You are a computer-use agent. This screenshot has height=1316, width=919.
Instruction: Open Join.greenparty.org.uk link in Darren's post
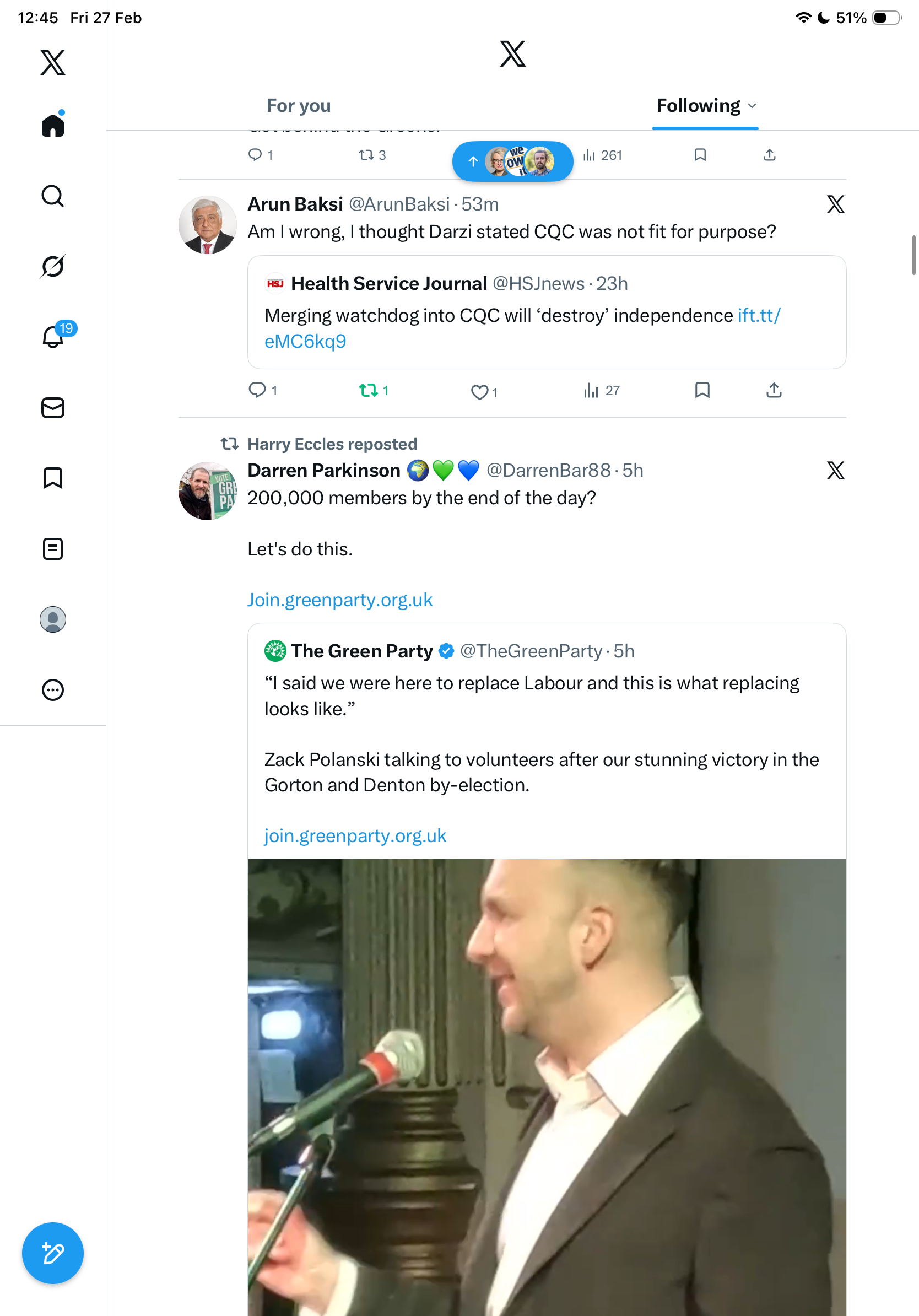click(x=340, y=600)
